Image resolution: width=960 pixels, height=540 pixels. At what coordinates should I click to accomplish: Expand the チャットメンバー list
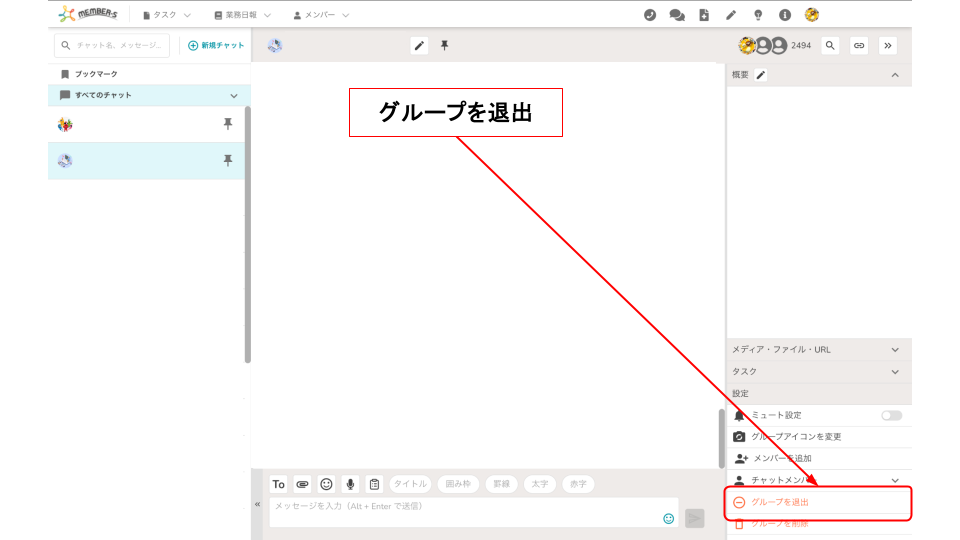[894, 481]
